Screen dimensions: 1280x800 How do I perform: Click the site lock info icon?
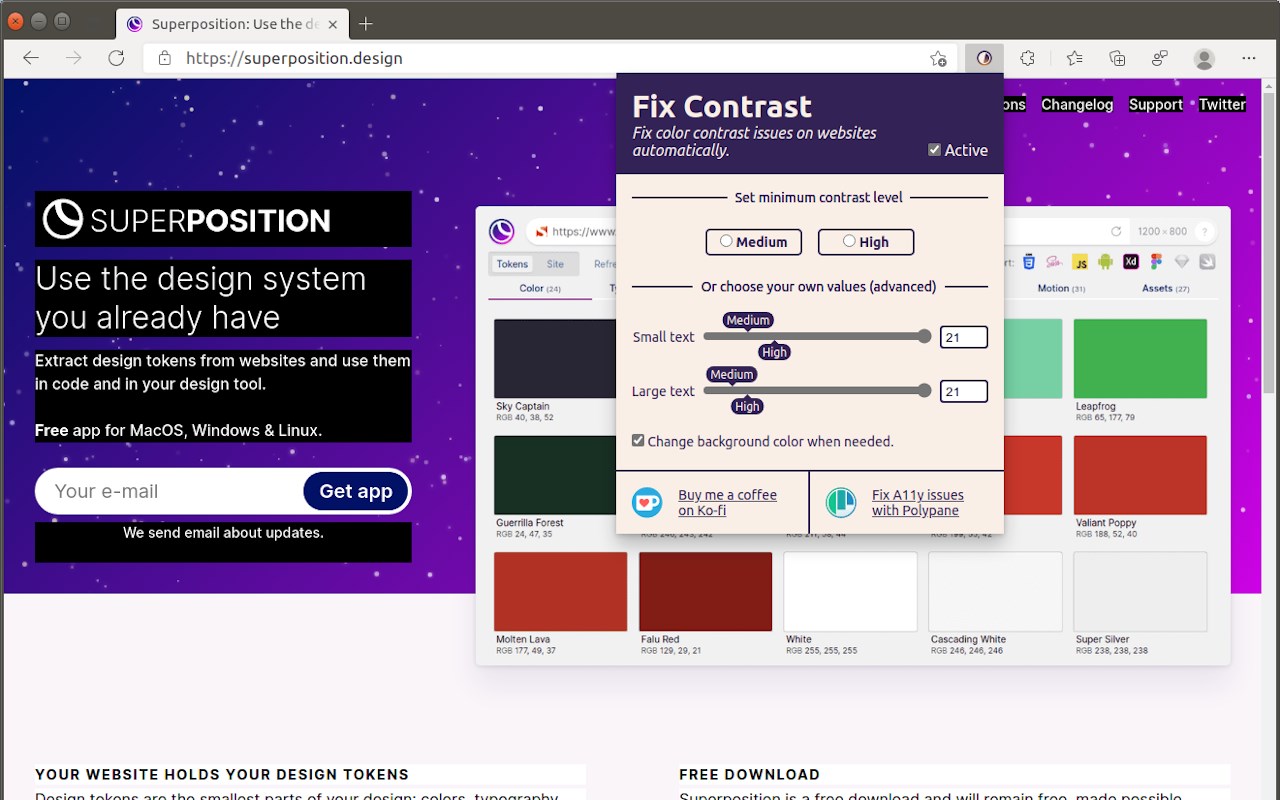165,58
